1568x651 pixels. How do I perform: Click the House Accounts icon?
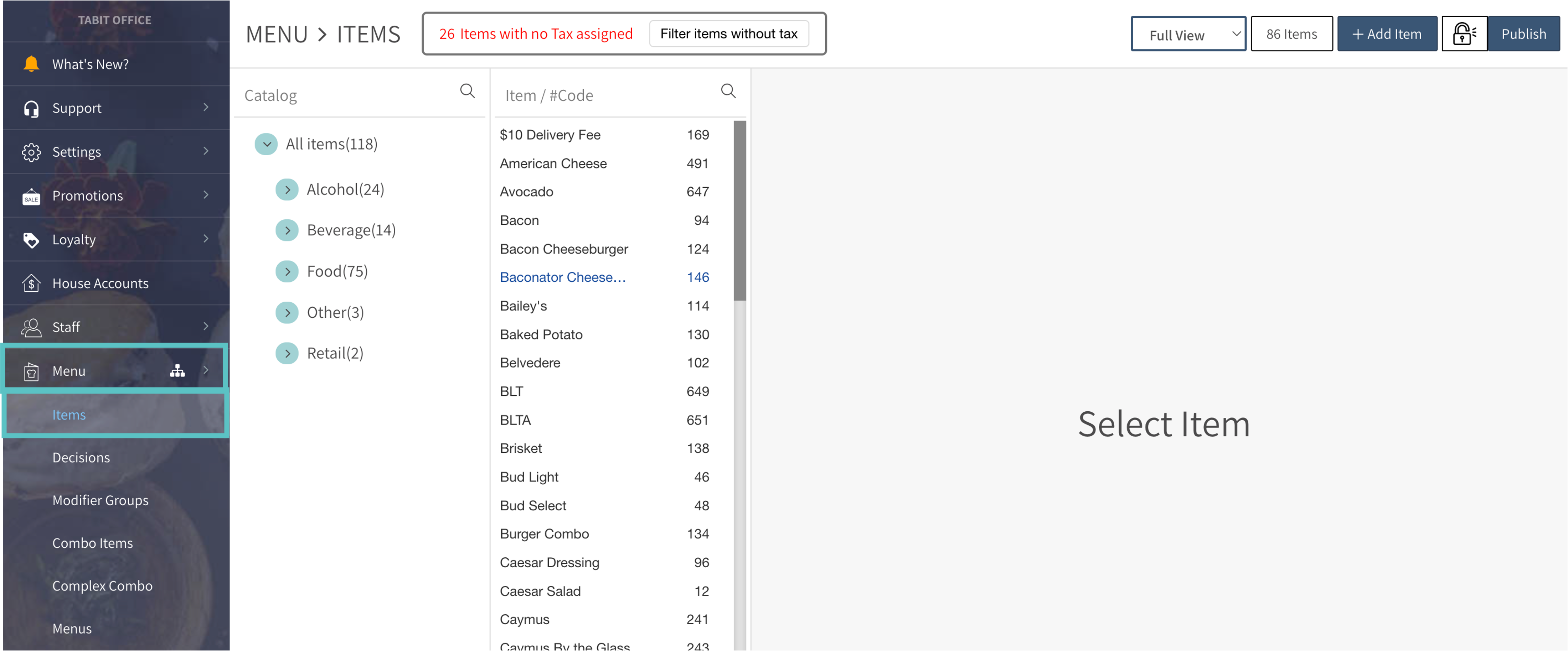tap(31, 283)
